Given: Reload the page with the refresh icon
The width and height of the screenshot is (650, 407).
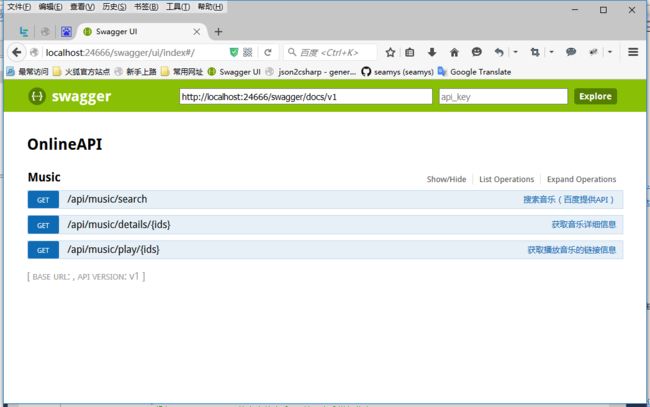Looking at the screenshot, I should [268, 52].
